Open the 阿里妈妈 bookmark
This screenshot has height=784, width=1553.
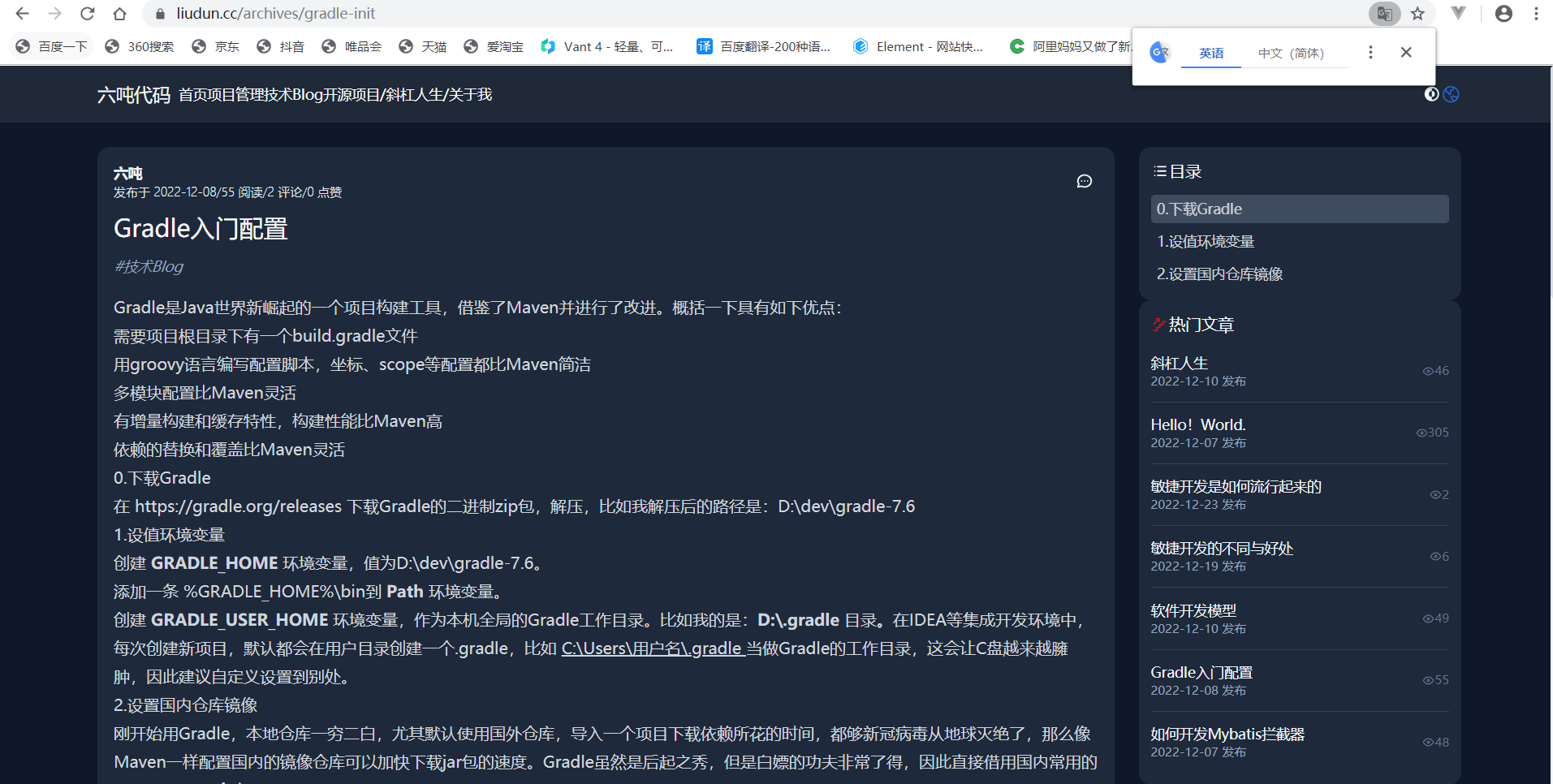[1070, 47]
